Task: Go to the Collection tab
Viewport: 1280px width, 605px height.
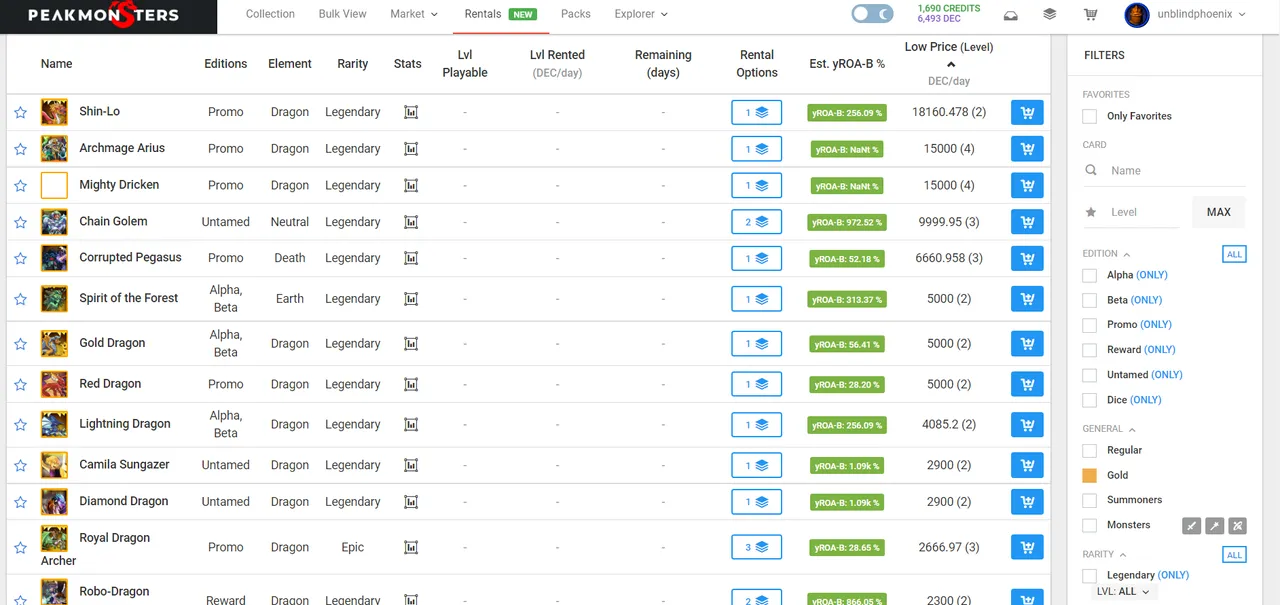Action: coord(270,14)
